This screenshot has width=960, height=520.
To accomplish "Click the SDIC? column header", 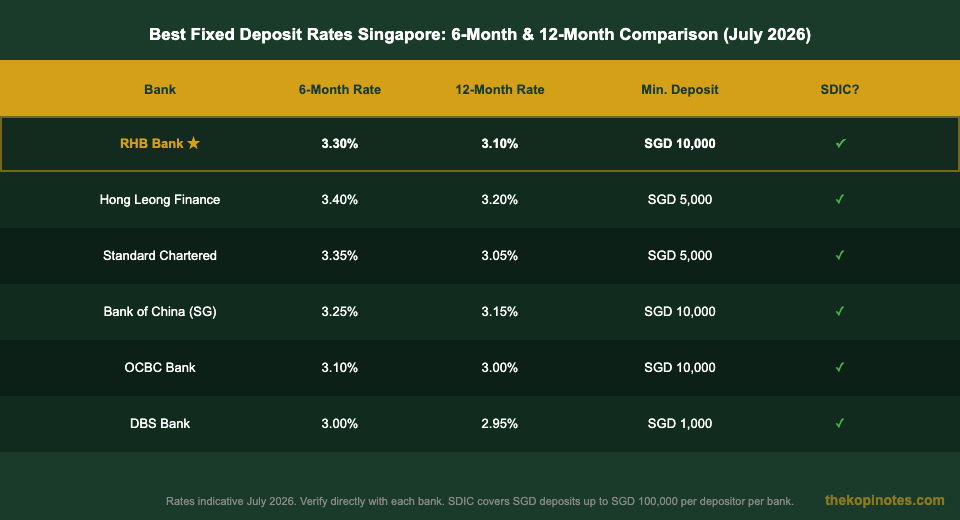I will coord(840,89).
